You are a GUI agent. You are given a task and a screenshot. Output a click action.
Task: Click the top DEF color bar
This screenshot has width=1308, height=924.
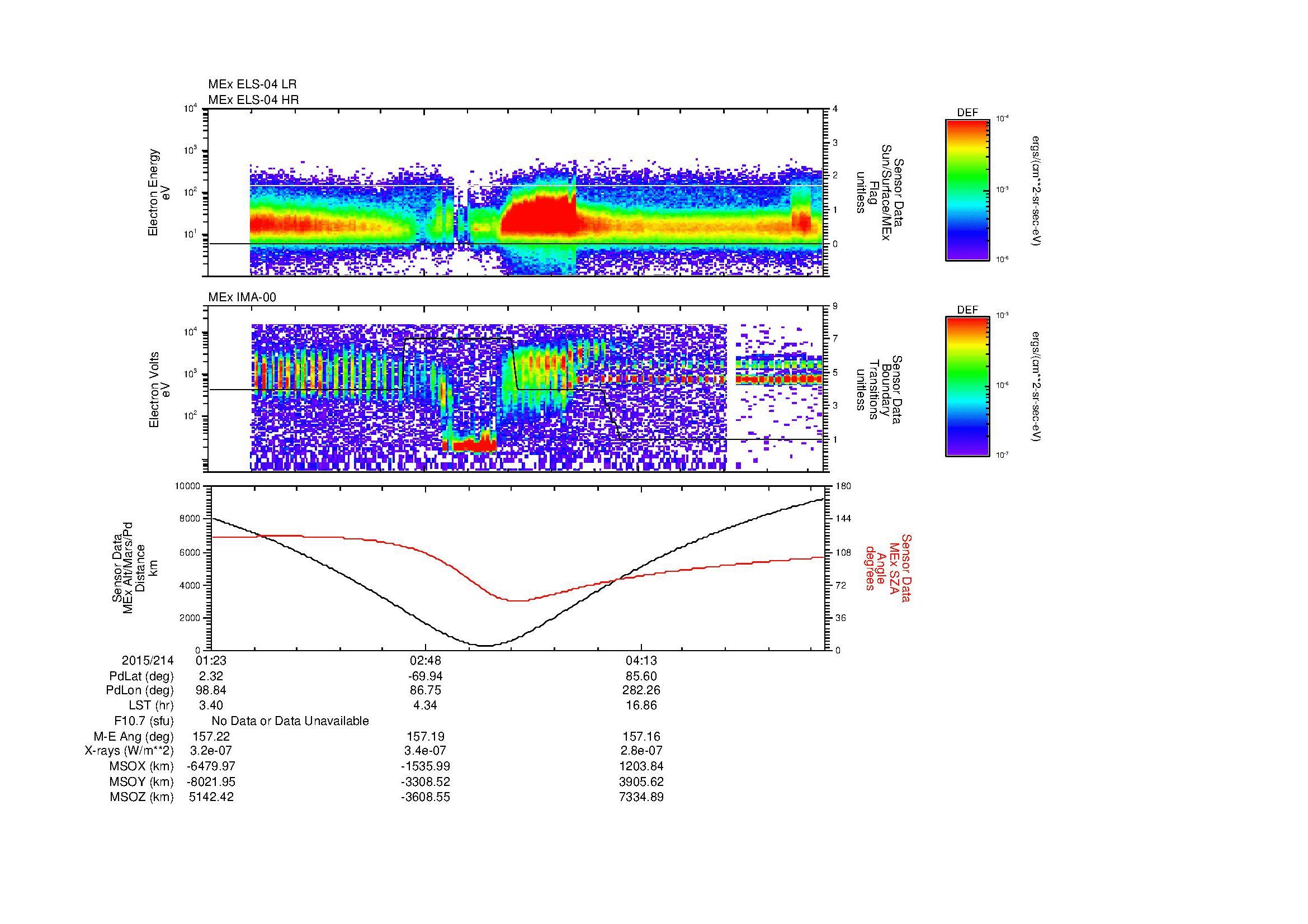[967, 189]
